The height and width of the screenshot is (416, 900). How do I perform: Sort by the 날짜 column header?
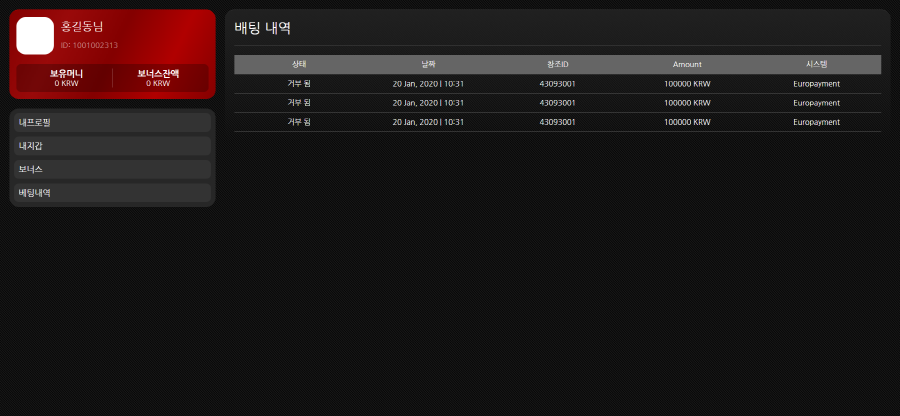click(x=428, y=64)
